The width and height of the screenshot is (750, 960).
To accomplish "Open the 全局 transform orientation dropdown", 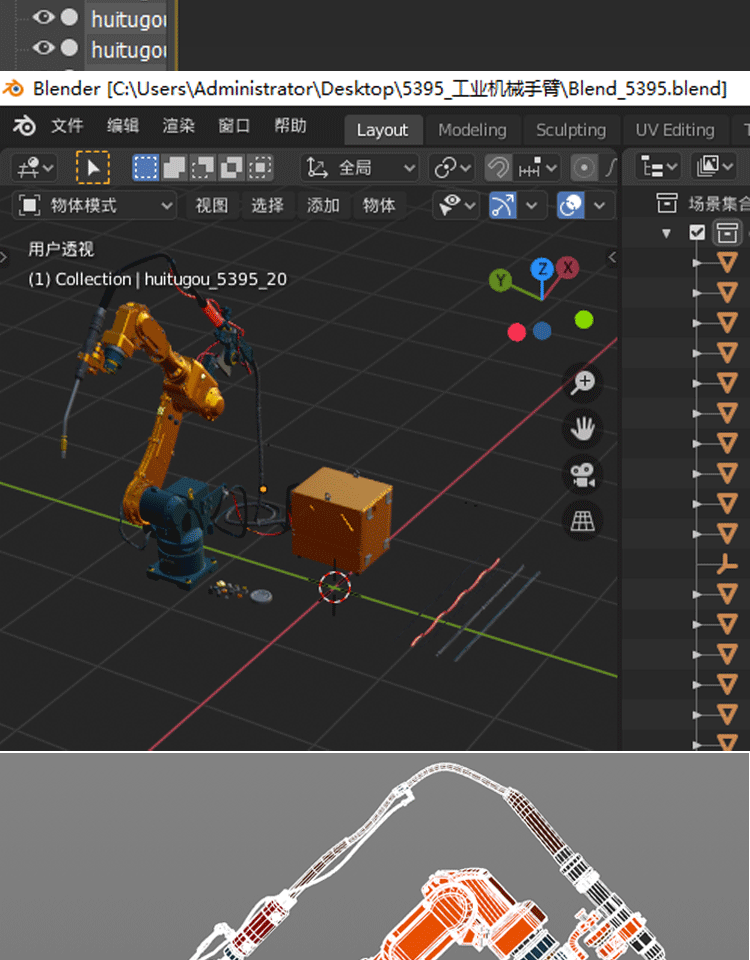I will [x=360, y=167].
